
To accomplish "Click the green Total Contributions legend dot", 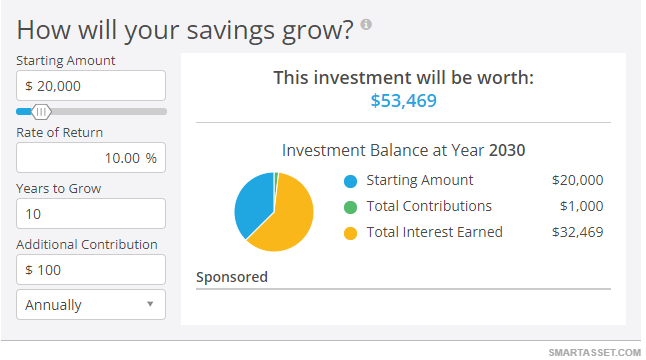I will (350, 207).
